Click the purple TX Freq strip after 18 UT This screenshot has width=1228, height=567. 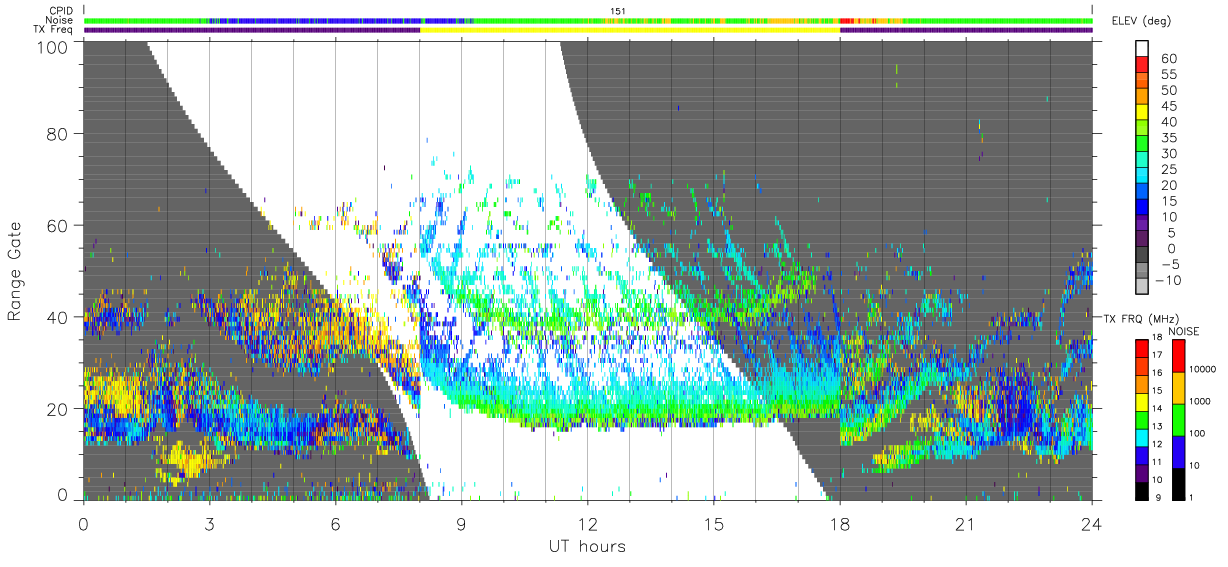tap(966, 30)
